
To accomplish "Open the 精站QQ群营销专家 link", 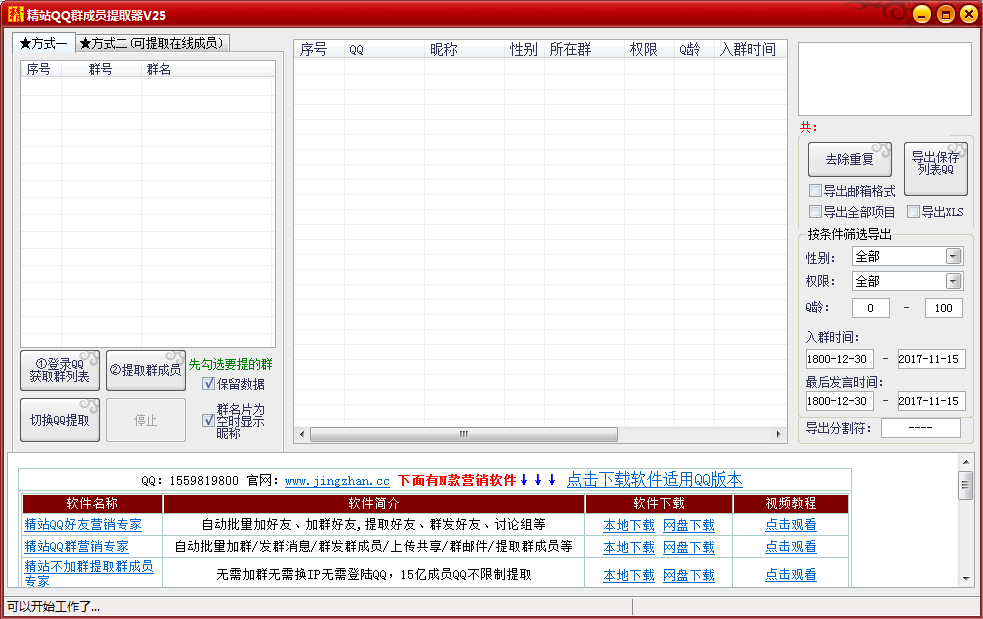I will (x=76, y=546).
